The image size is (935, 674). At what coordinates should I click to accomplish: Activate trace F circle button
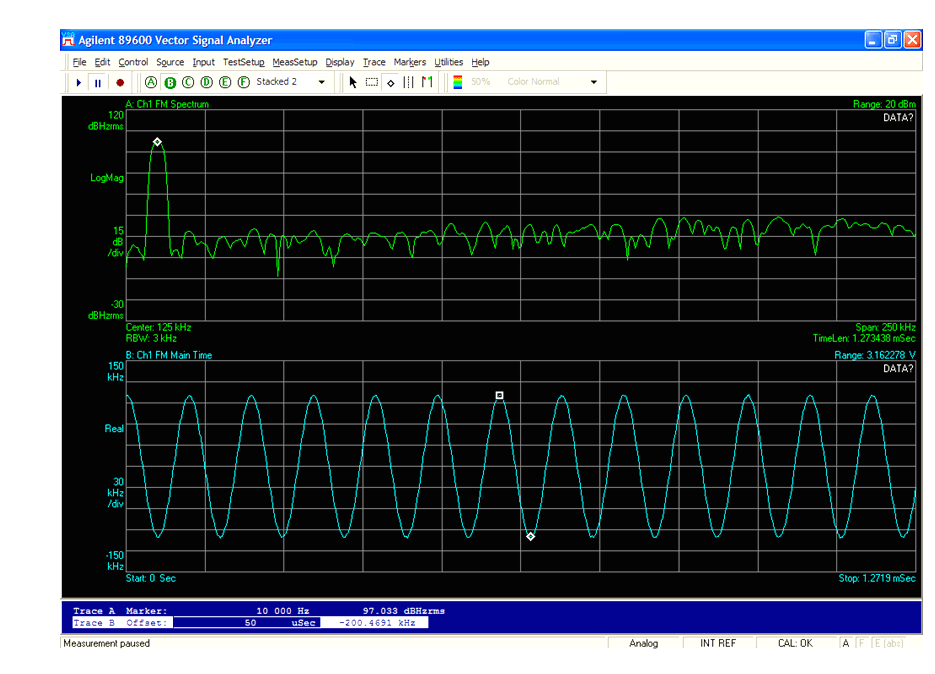[x=243, y=82]
